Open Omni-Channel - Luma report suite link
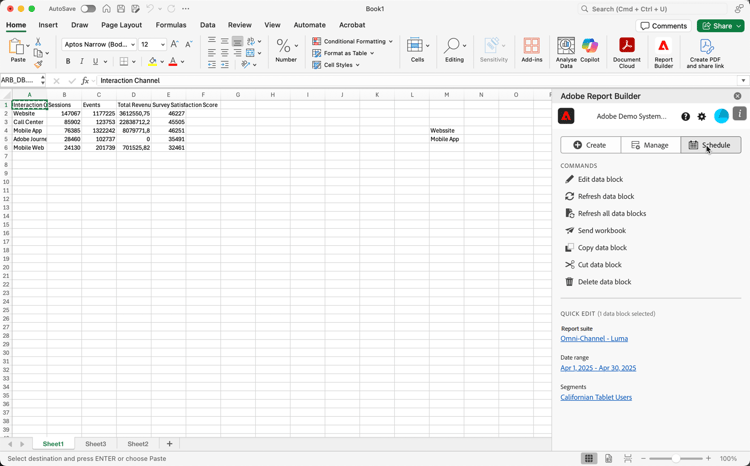750x466 pixels. 594,338
